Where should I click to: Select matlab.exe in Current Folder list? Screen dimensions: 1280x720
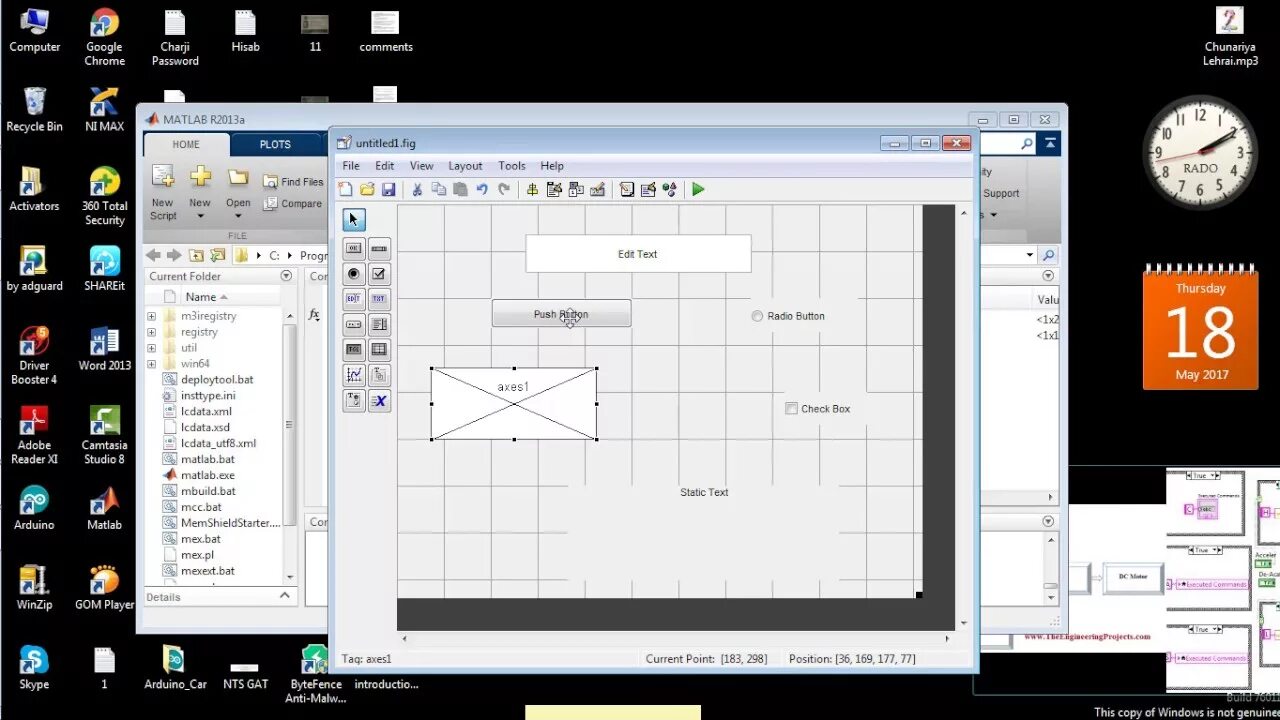pyautogui.click(x=208, y=475)
